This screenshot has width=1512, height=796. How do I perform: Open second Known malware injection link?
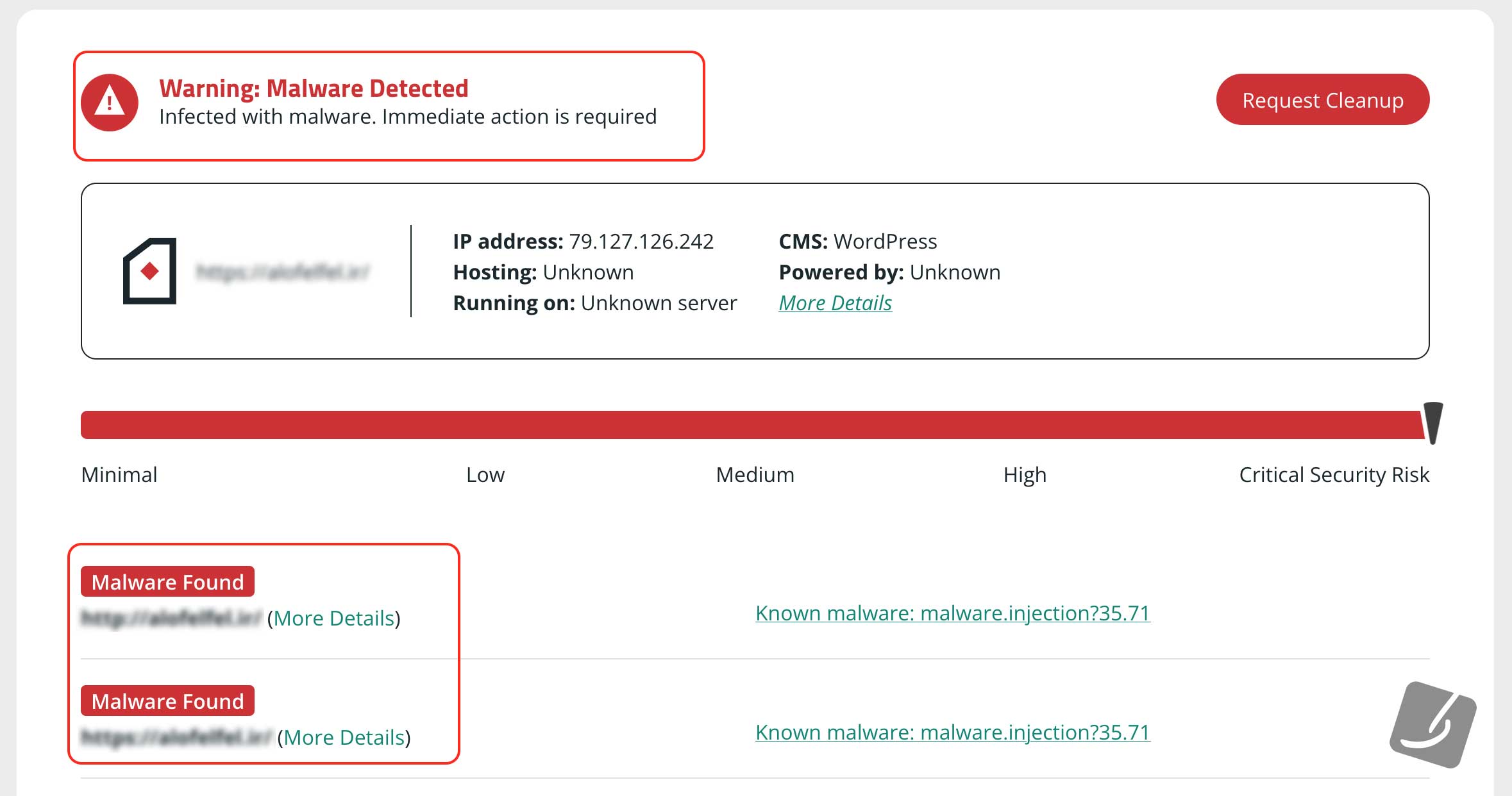[953, 733]
